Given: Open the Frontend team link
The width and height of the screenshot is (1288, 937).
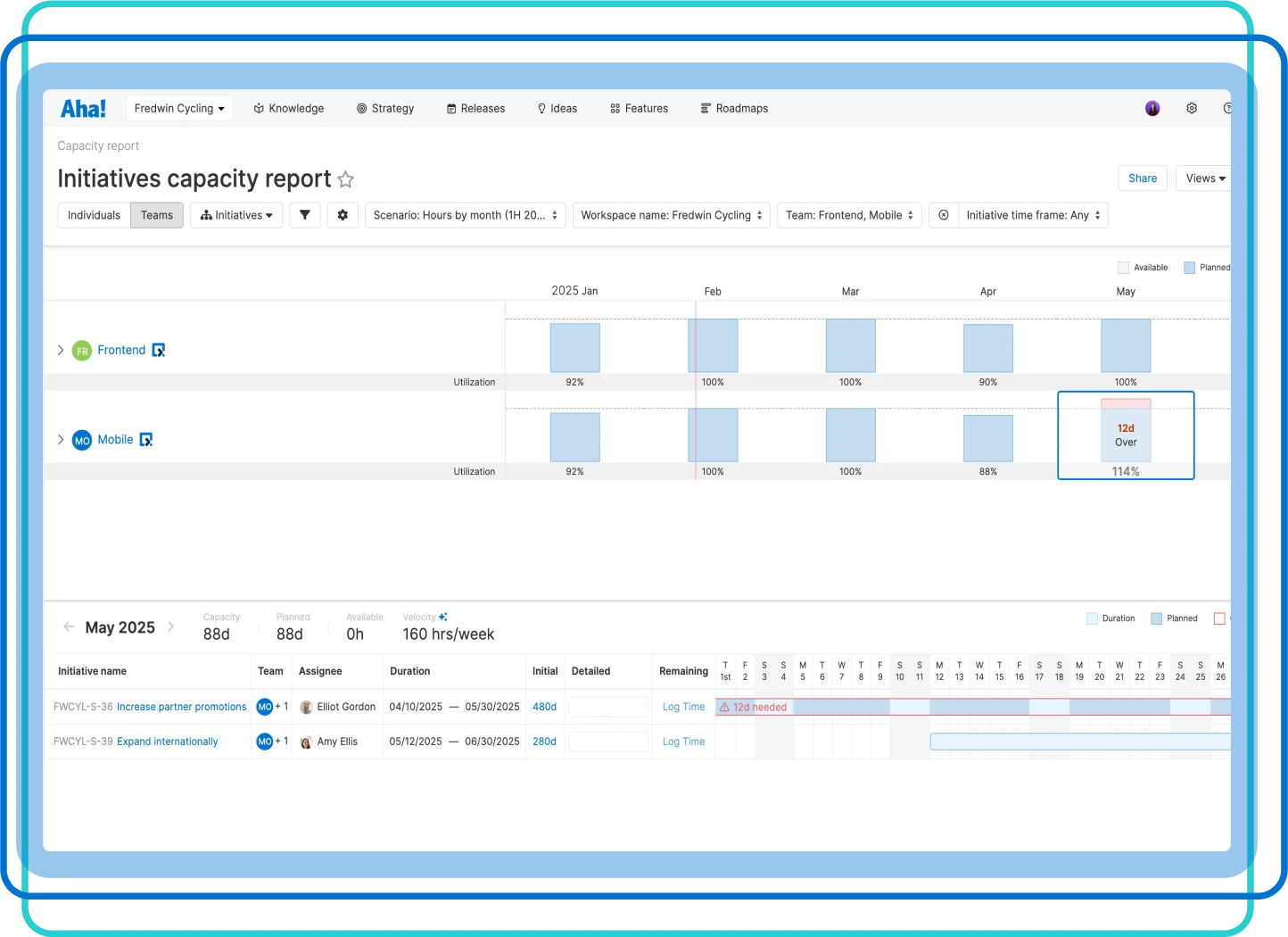Looking at the screenshot, I should click(121, 350).
